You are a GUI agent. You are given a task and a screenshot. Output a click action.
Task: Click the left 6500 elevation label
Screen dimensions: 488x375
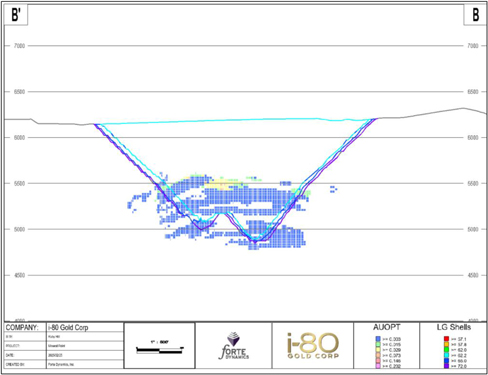click(19, 92)
